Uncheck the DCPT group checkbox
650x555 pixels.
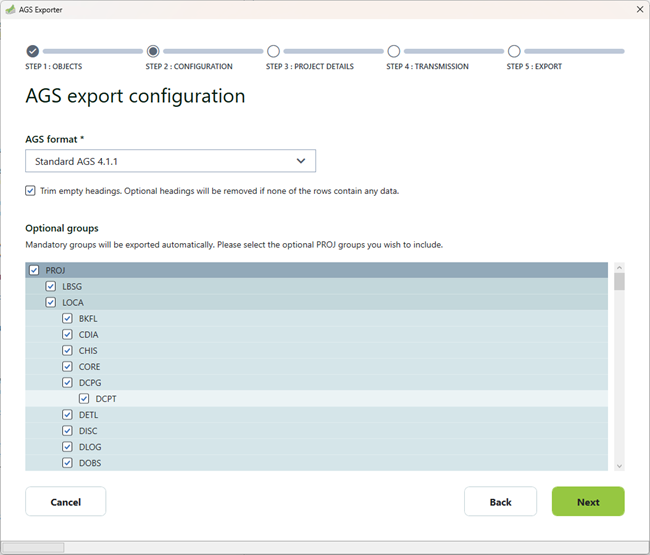click(x=84, y=399)
